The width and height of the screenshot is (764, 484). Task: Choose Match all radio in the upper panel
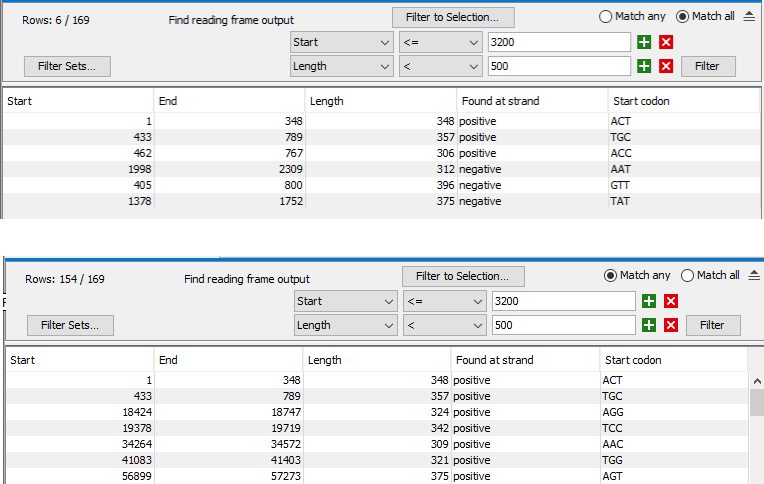(x=684, y=17)
